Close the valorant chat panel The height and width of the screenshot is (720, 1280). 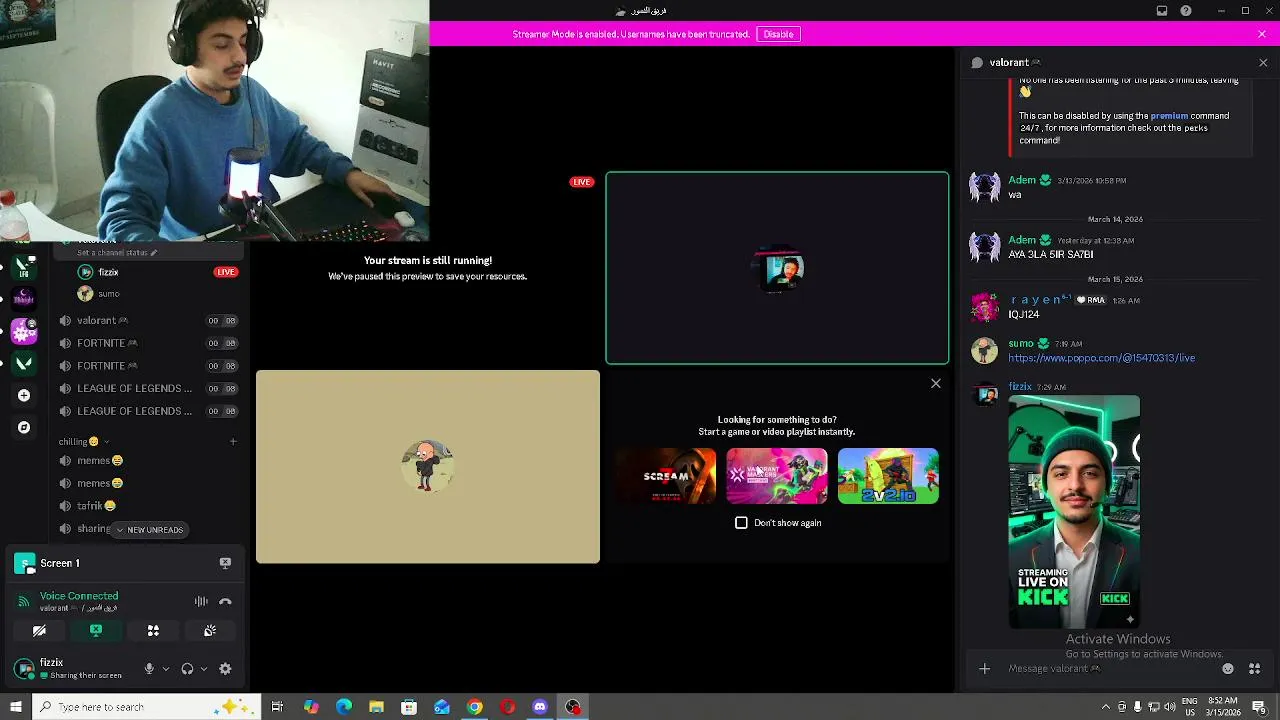tap(1263, 62)
